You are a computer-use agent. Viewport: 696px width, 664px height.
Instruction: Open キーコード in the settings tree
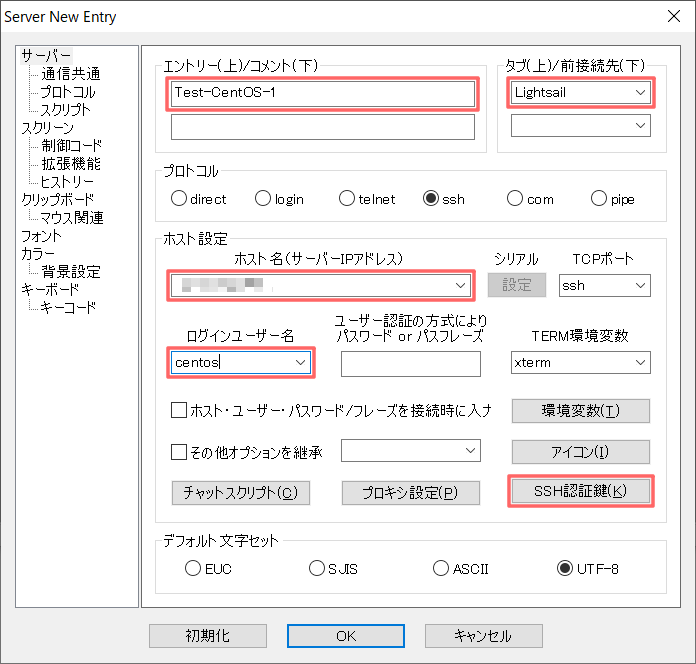click(68, 308)
